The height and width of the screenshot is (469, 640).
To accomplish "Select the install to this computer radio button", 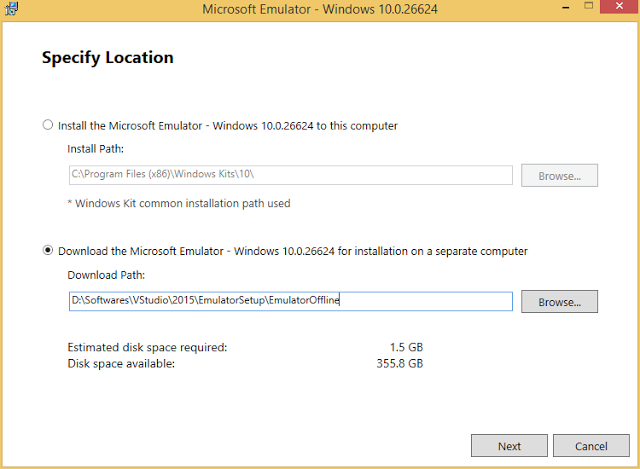I will coord(47,126).
